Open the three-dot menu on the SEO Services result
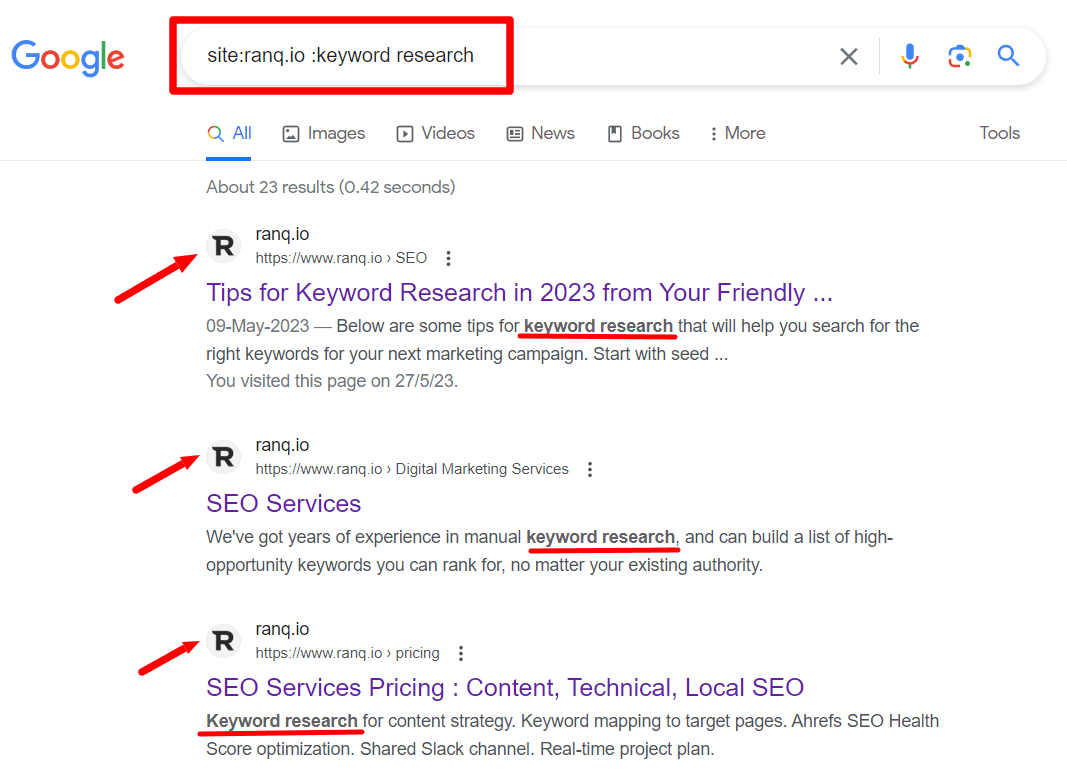1067x782 pixels. (590, 468)
